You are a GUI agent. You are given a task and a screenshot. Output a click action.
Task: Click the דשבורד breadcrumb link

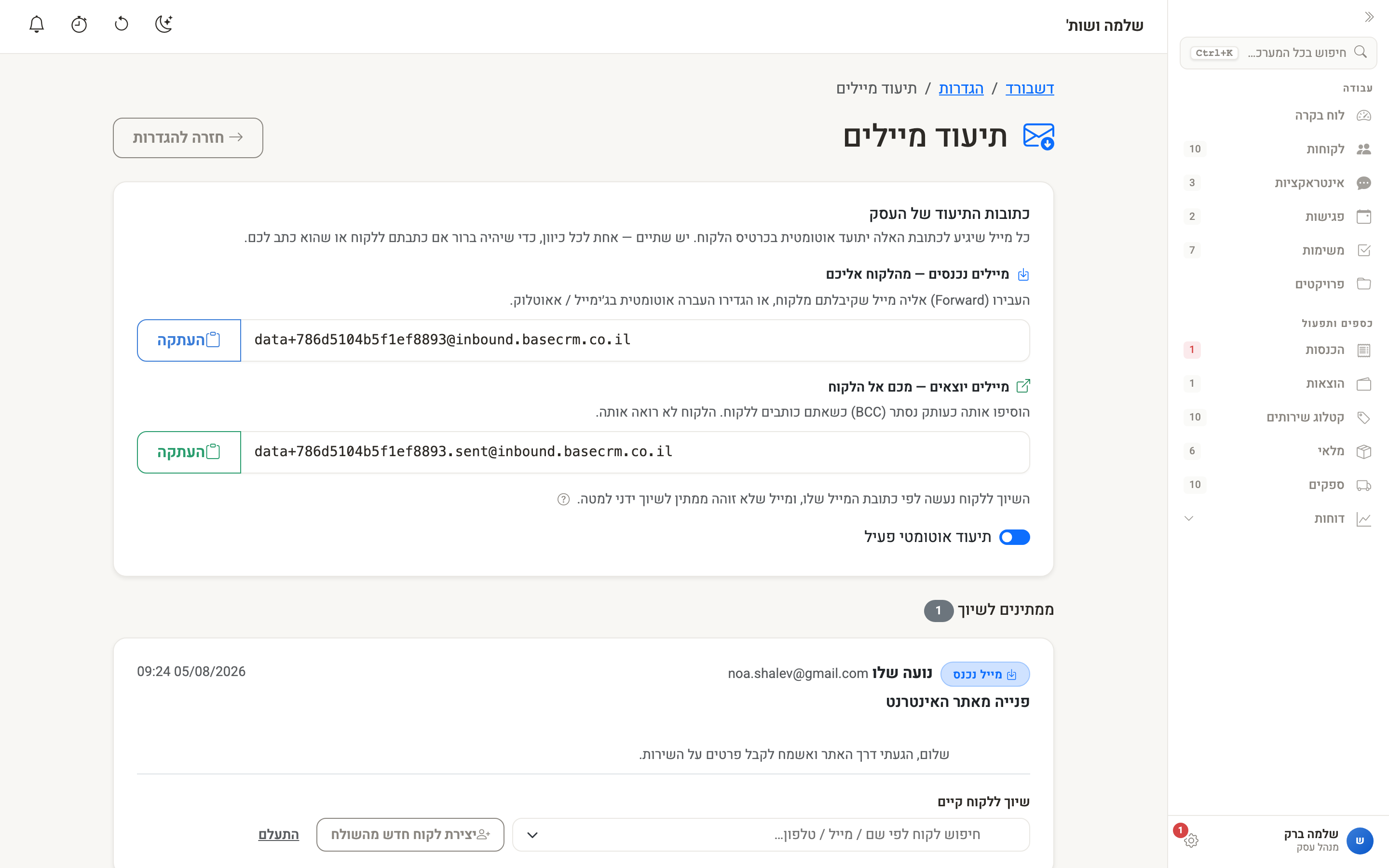click(1030, 88)
